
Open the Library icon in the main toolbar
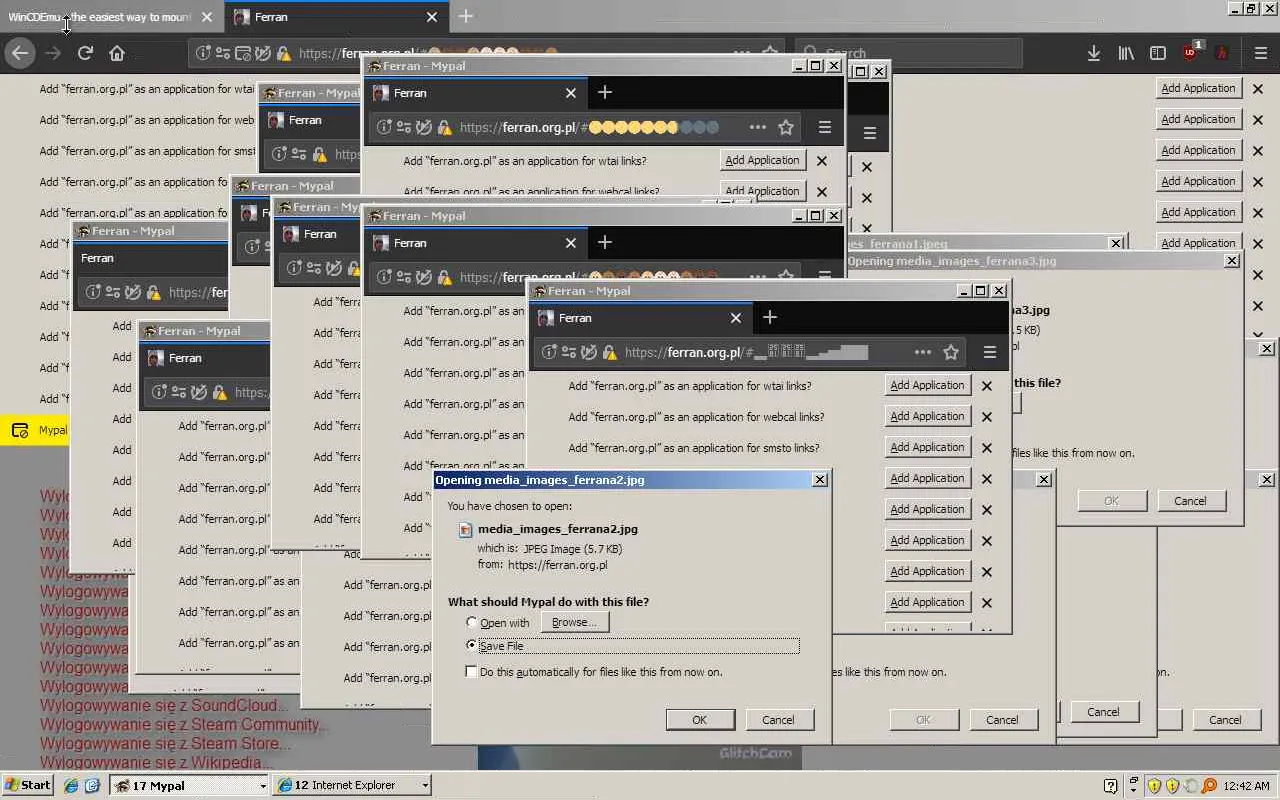[1126, 53]
